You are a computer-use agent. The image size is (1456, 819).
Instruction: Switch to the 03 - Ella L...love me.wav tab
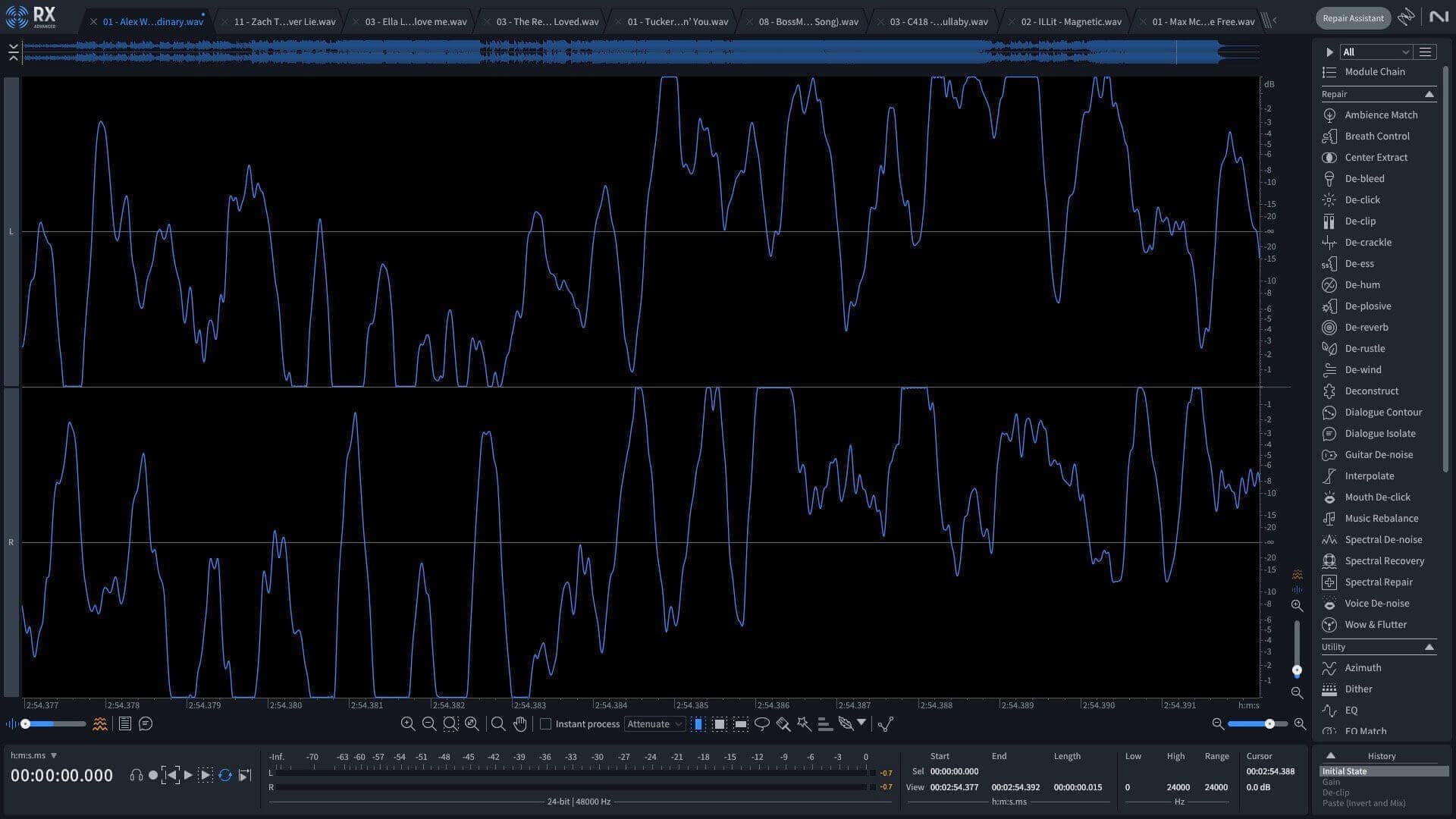pos(416,22)
